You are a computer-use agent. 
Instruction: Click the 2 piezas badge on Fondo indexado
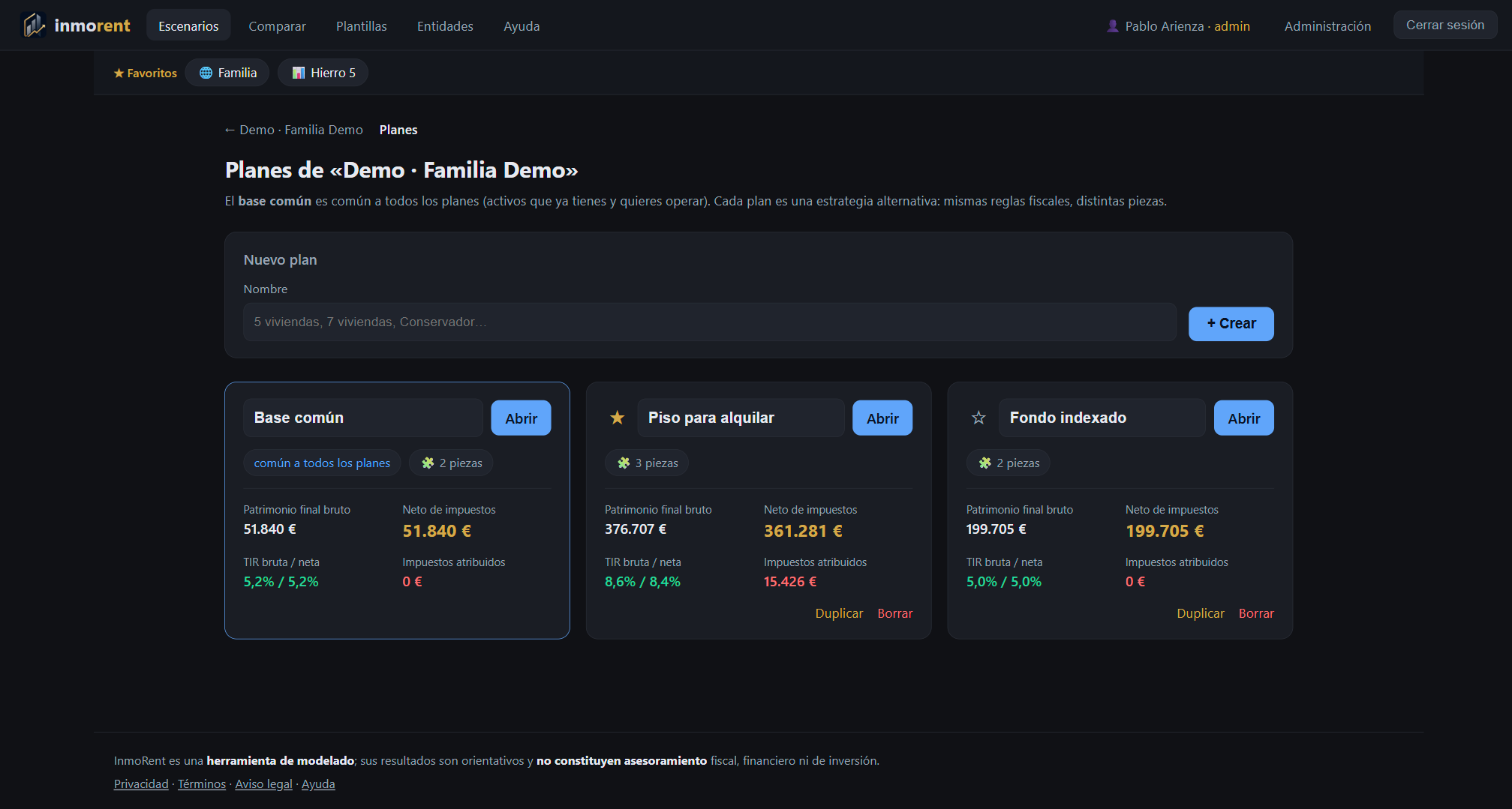tap(1008, 463)
